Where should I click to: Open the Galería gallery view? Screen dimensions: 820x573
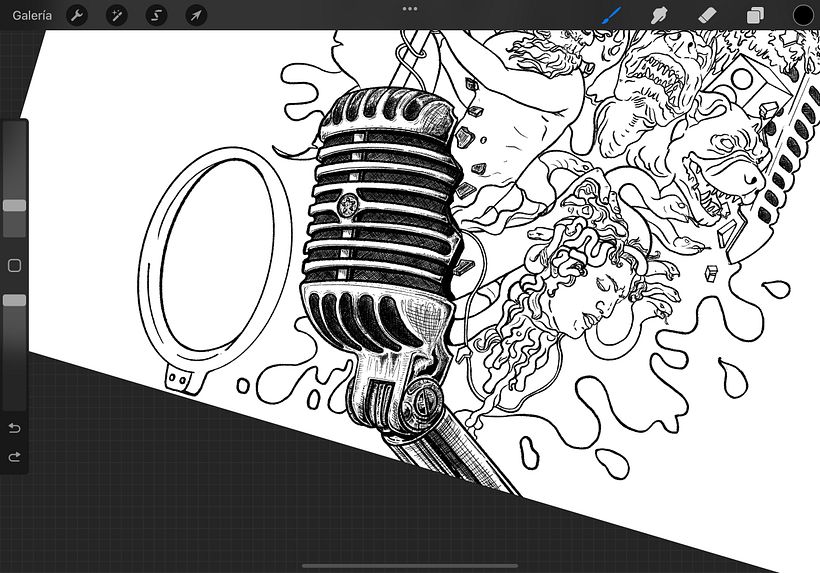pos(32,16)
